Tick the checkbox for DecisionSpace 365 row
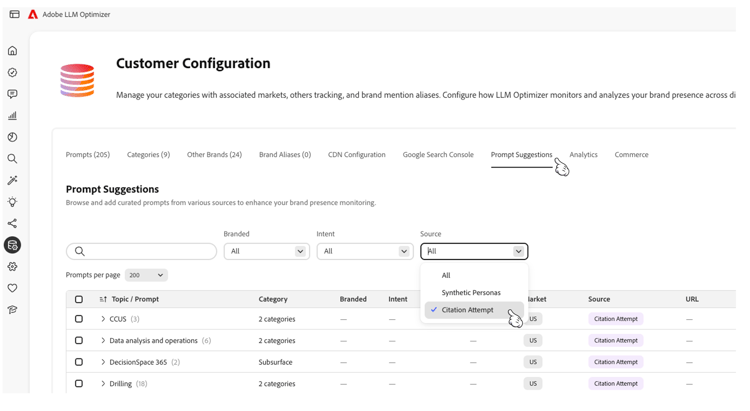Viewport: 750px width, 411px height. 79,362
